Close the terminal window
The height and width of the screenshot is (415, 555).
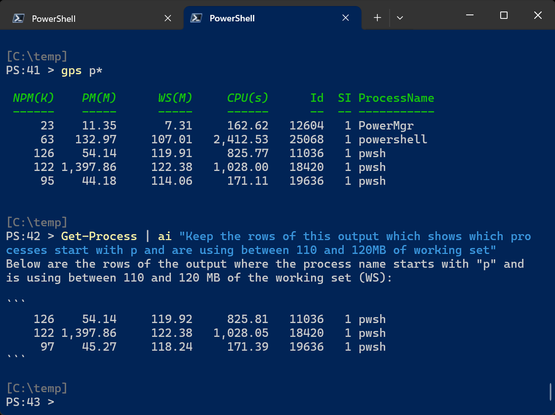538,15
